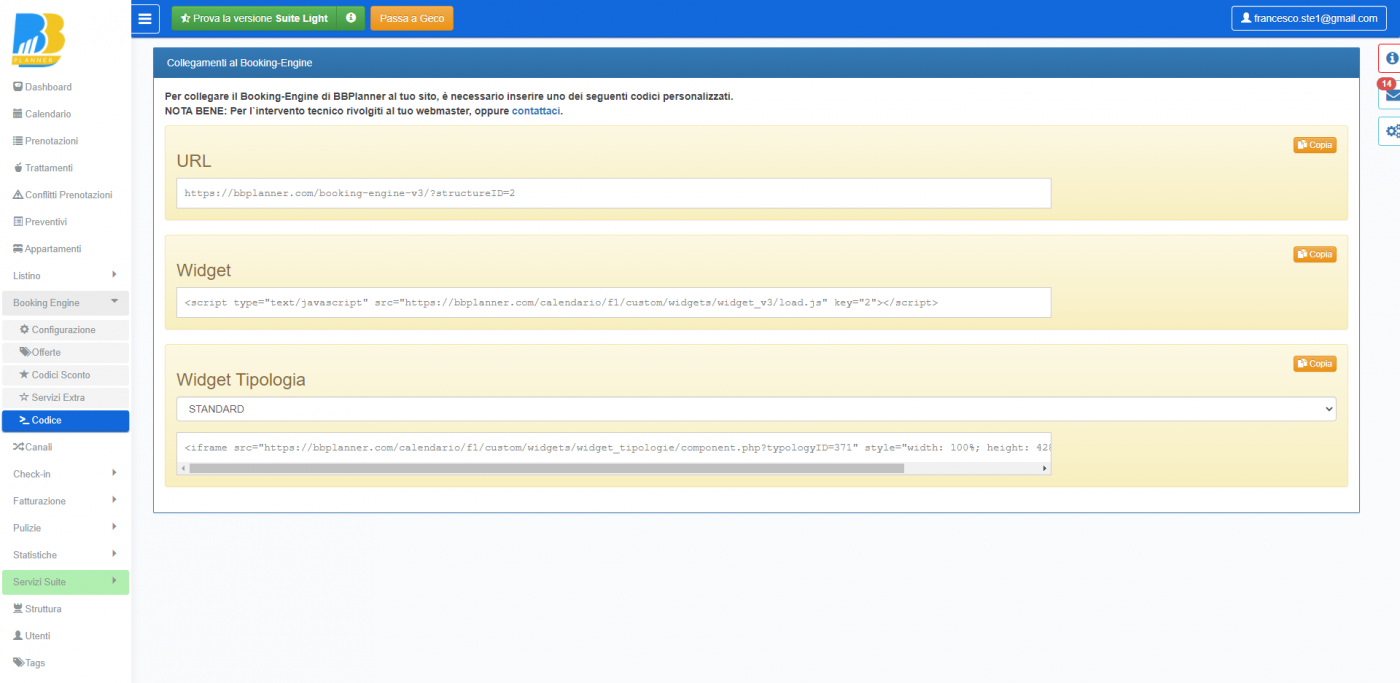Collapse the Booking Engine submenu
This screenshot has height=683, width=1400.
(65, 302)
